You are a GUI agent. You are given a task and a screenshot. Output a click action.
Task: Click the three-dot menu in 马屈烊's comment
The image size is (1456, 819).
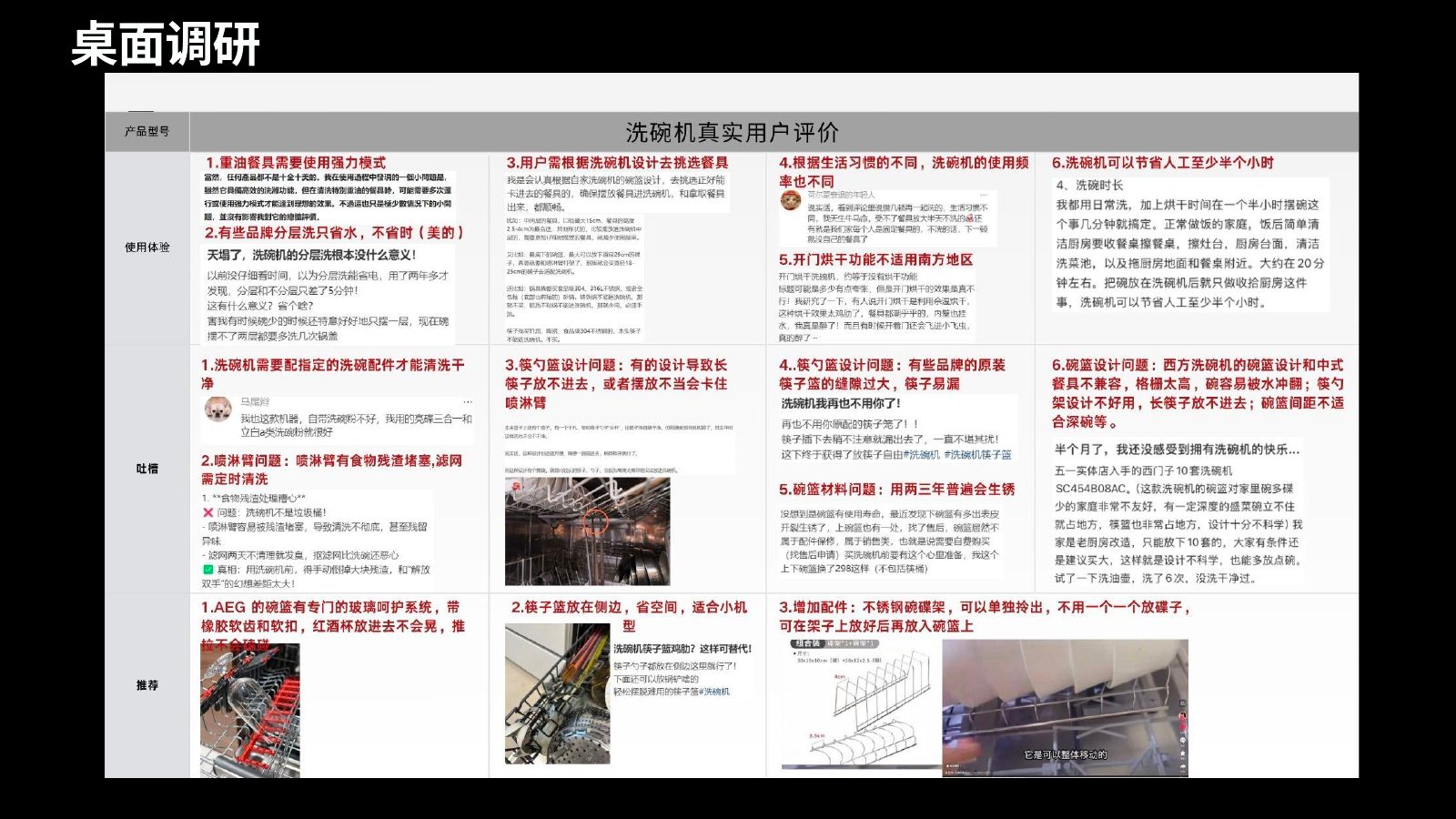[468, 401]
